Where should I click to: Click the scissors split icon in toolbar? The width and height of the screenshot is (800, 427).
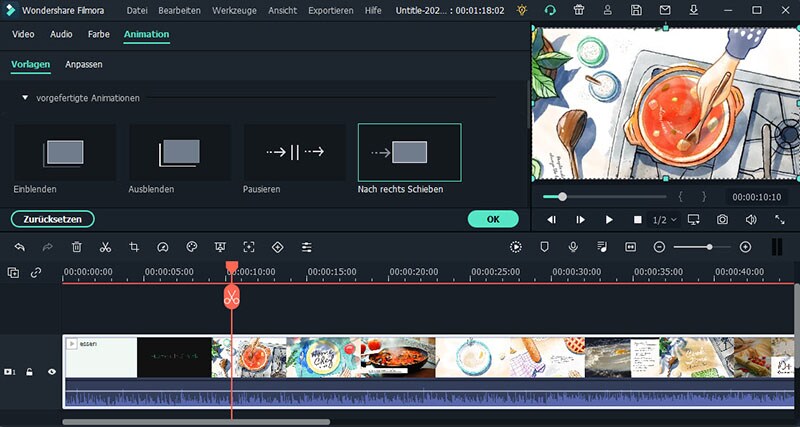click(105, 247)
